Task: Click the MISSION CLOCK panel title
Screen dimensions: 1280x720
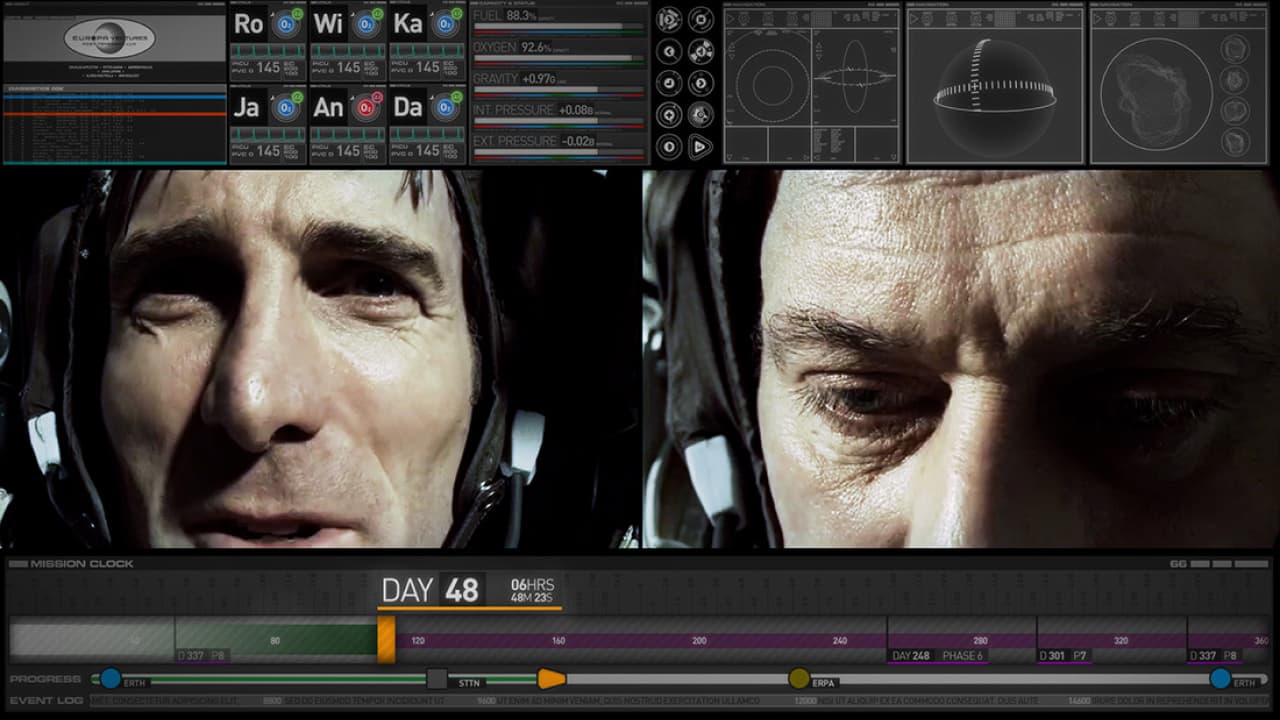Action: click(x=82, y=564)
